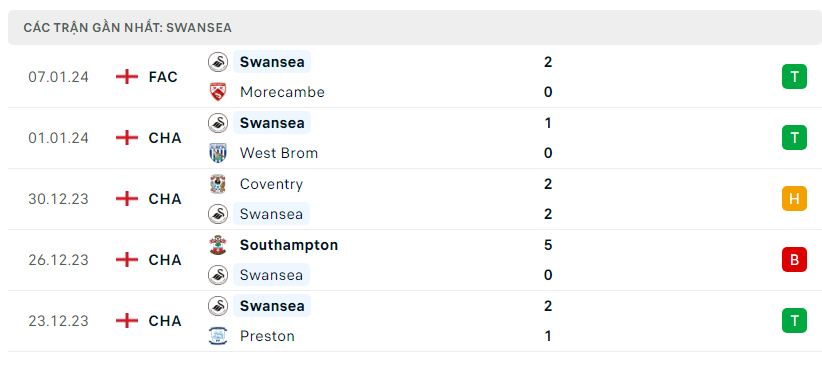Screen dimensions: 822x368
Task: Open Southampton team name link
Action: 289,245
